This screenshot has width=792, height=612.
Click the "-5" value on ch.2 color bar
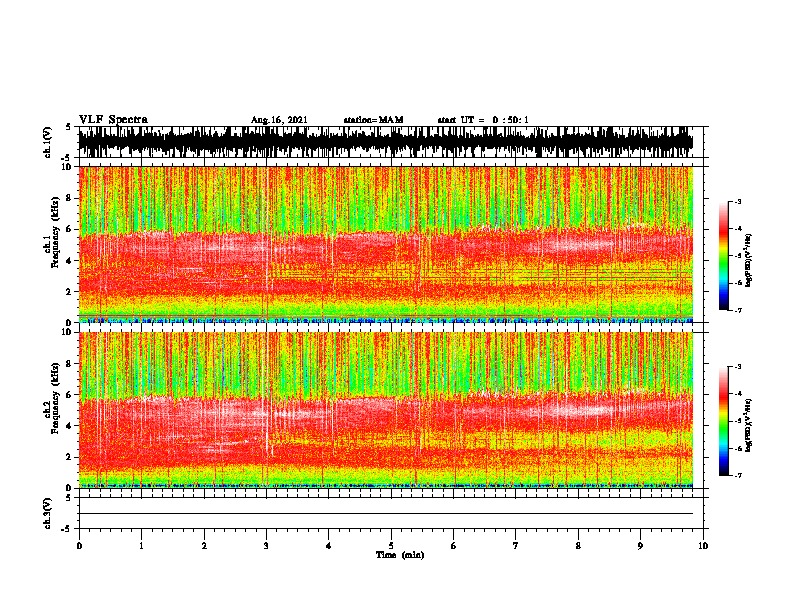coord(738,421)
